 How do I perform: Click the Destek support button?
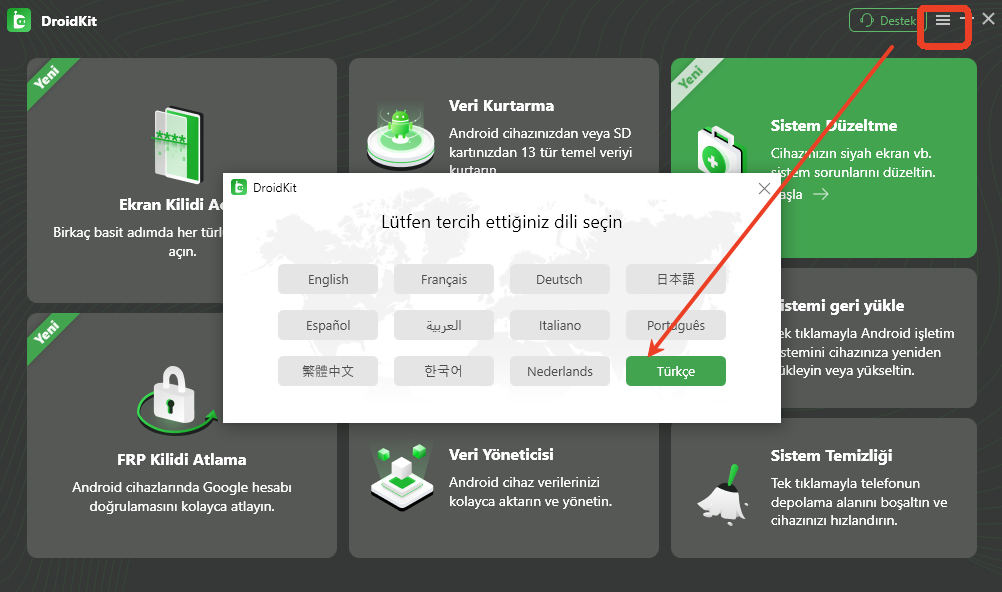887,20
